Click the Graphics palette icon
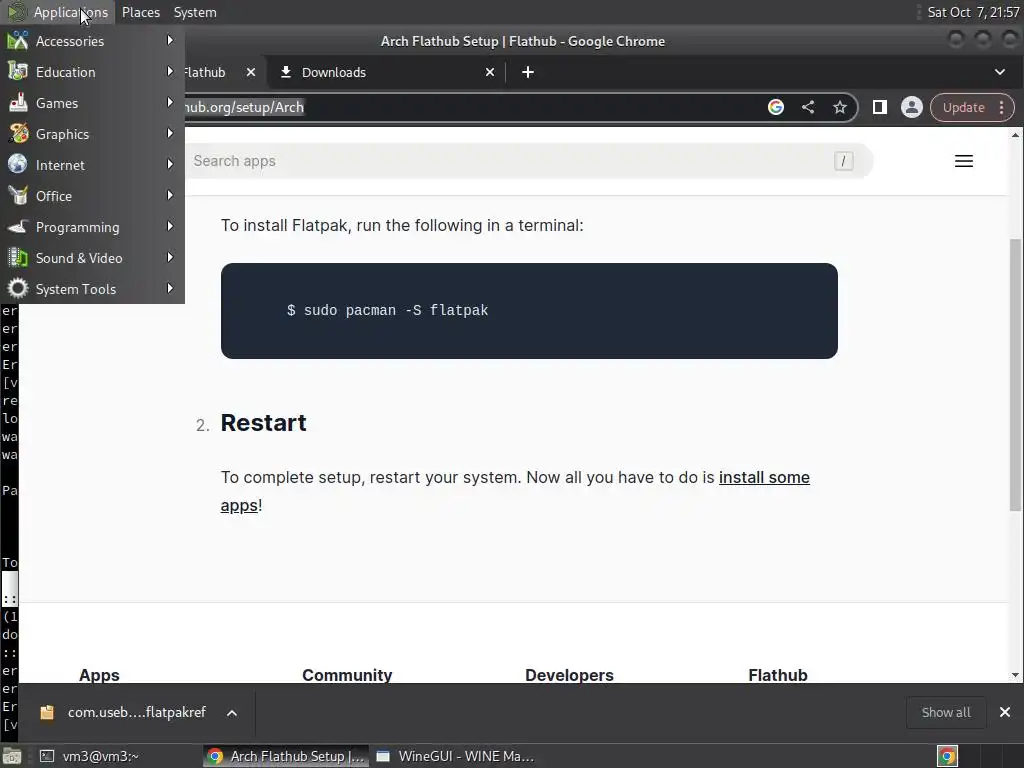 (18, 133)
